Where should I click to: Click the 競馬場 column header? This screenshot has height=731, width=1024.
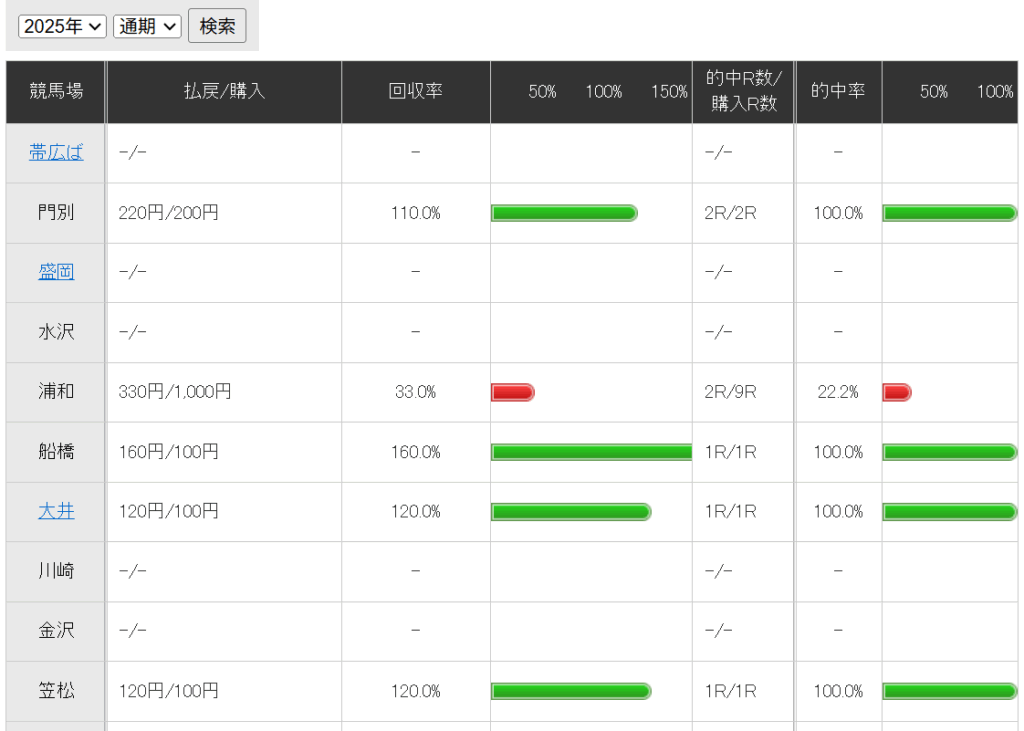[x=56, y=92]
